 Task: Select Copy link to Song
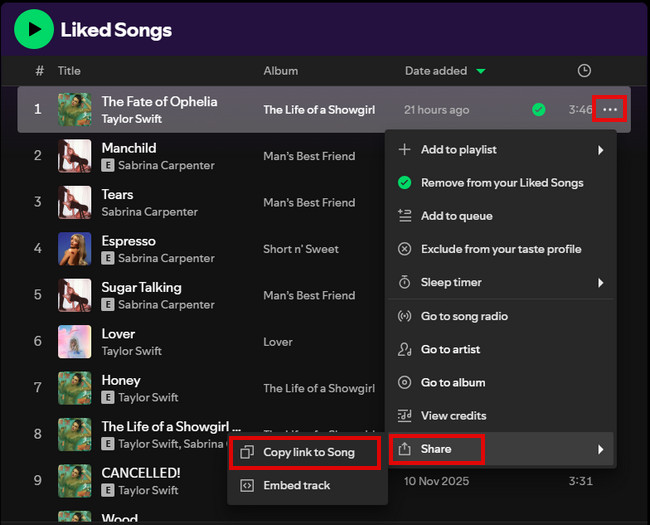(308, 452)
